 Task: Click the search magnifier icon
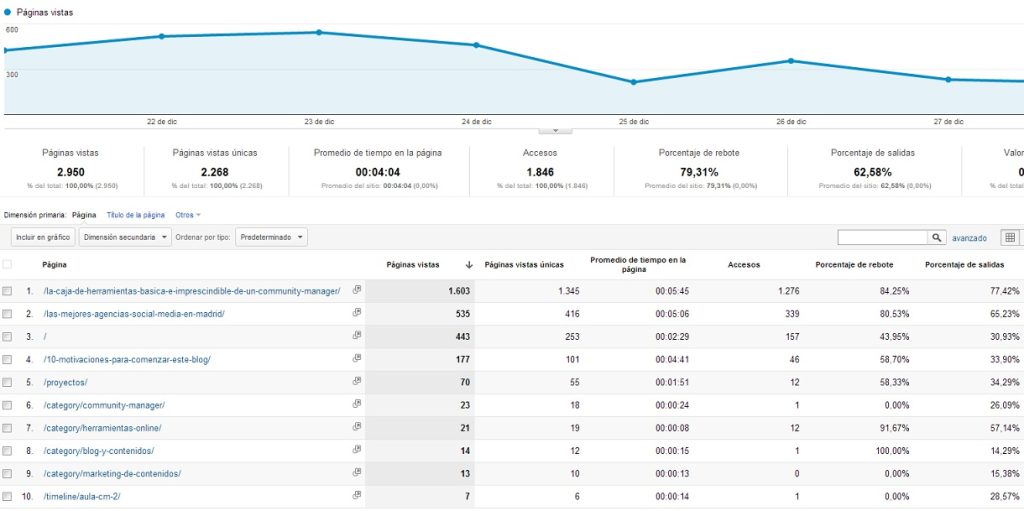tap(936, 237)
